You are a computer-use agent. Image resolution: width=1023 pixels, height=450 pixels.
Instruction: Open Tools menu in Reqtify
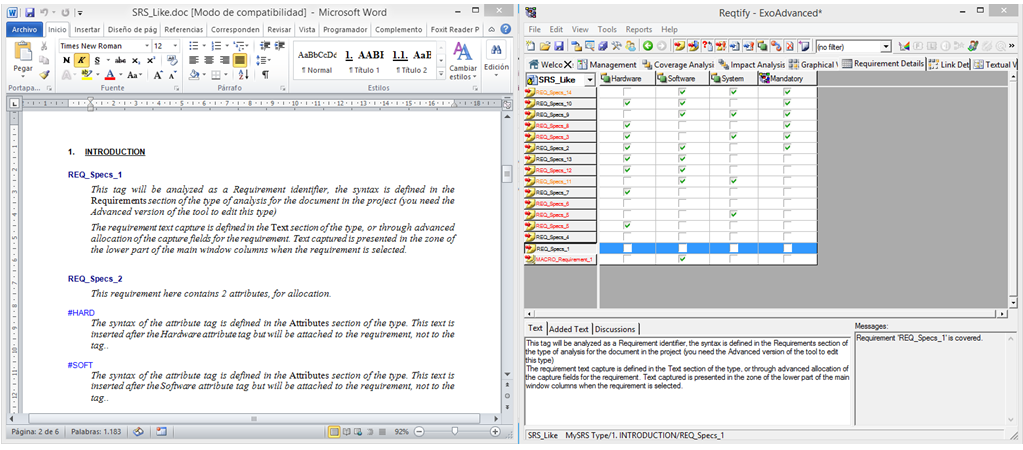click(x=607, y=29)
